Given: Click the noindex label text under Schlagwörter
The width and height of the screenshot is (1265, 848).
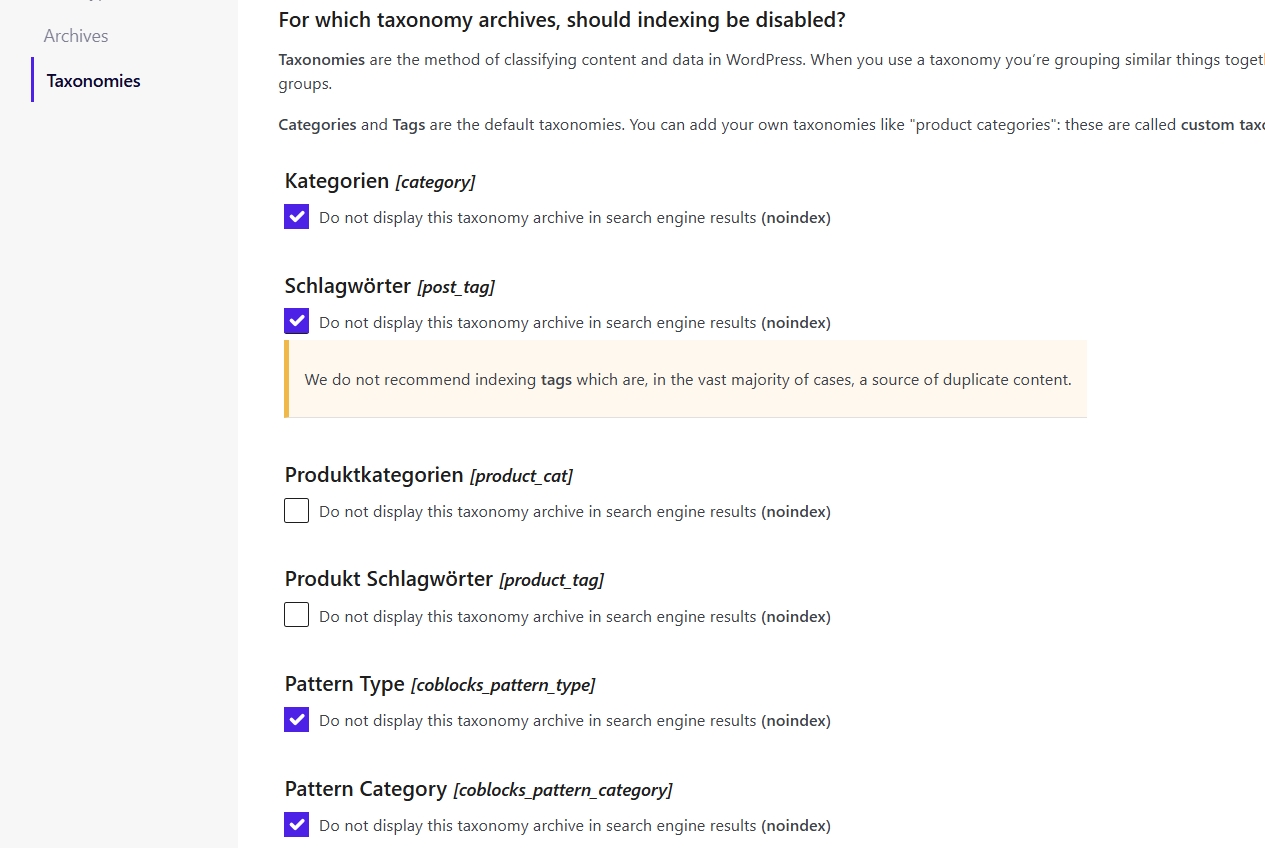Looking at the screenshot, I should pyautogui.click(x=574, y=323).
